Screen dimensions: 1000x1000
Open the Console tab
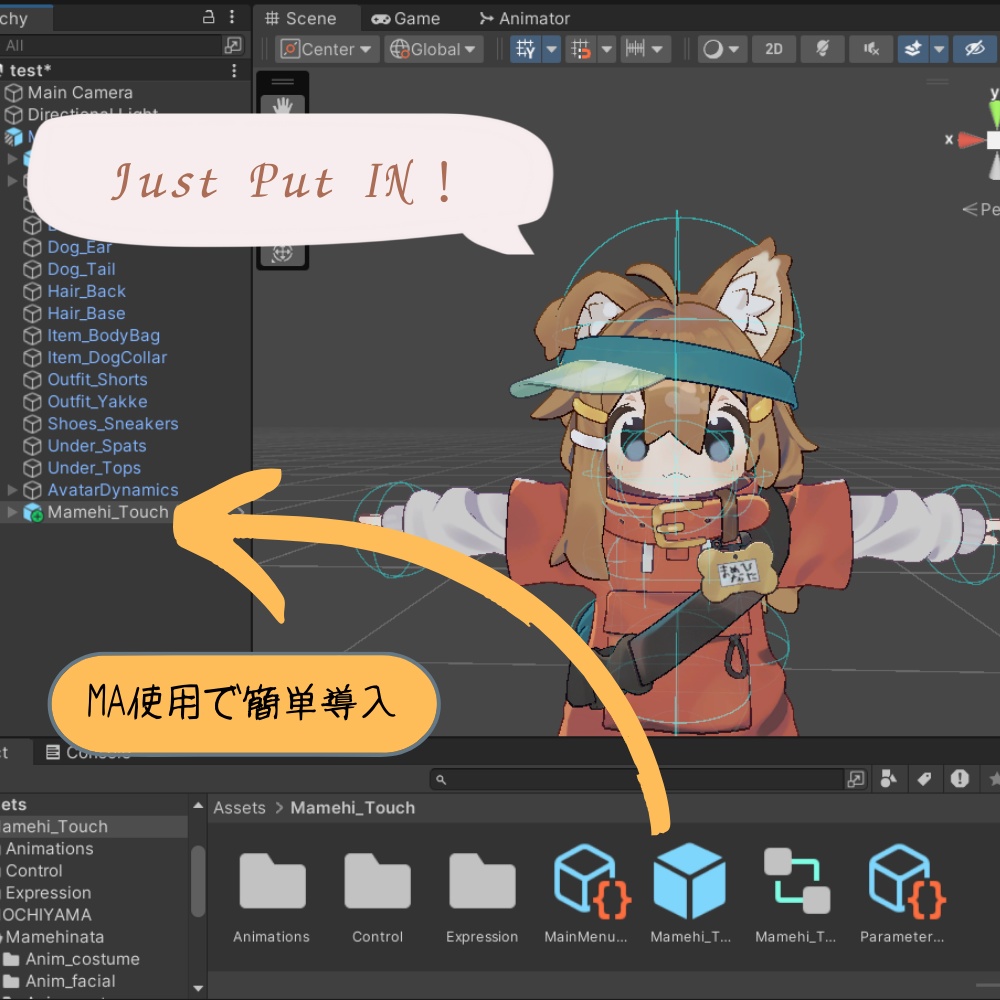pyautogui.click(x=88, y=753)
